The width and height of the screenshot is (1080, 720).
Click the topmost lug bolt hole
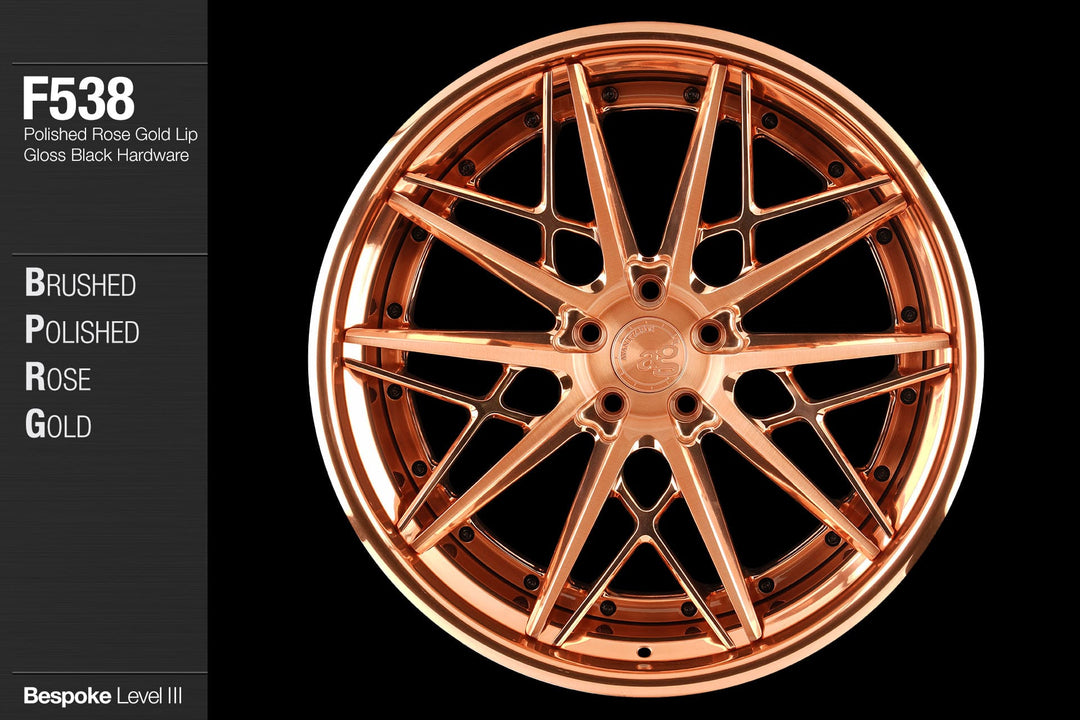[x=650, y=290]
